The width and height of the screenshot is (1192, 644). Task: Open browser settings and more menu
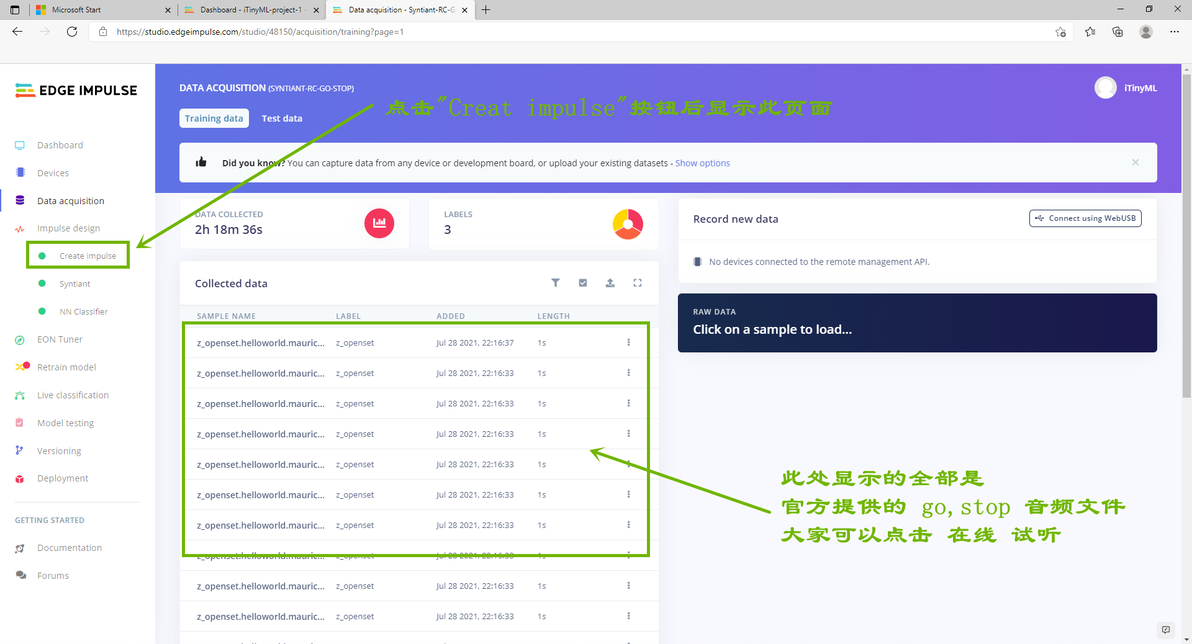(1175, 32)
